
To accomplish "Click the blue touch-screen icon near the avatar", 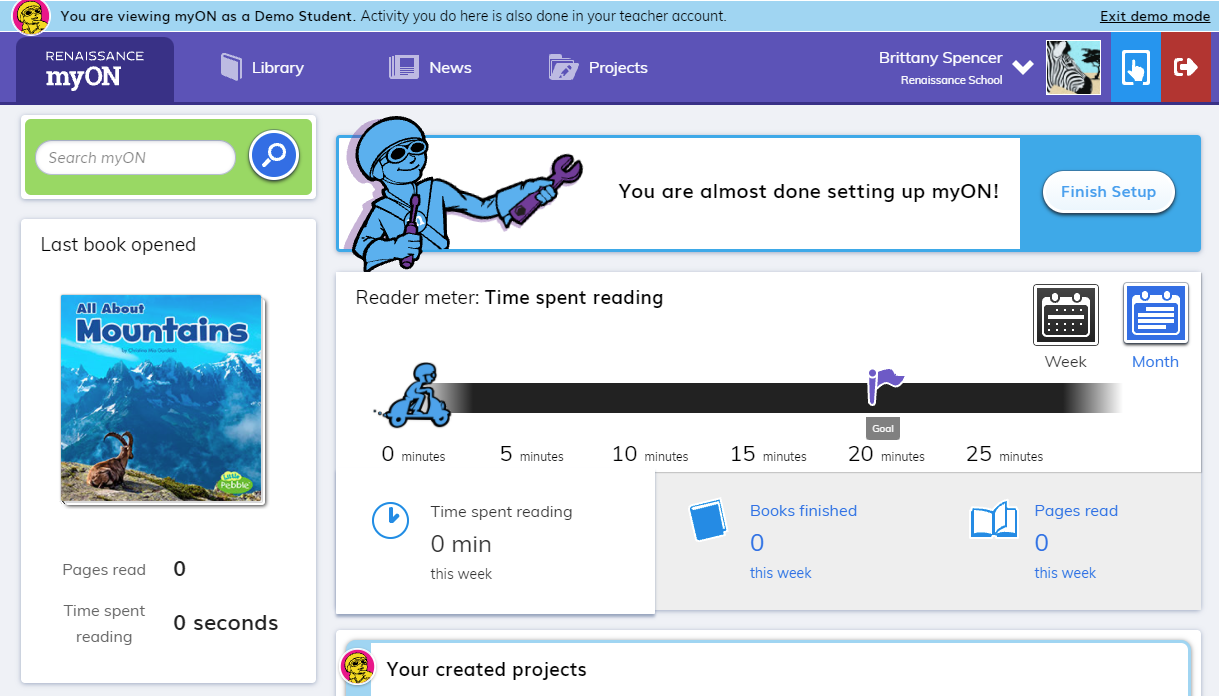I will [1135, 67].
